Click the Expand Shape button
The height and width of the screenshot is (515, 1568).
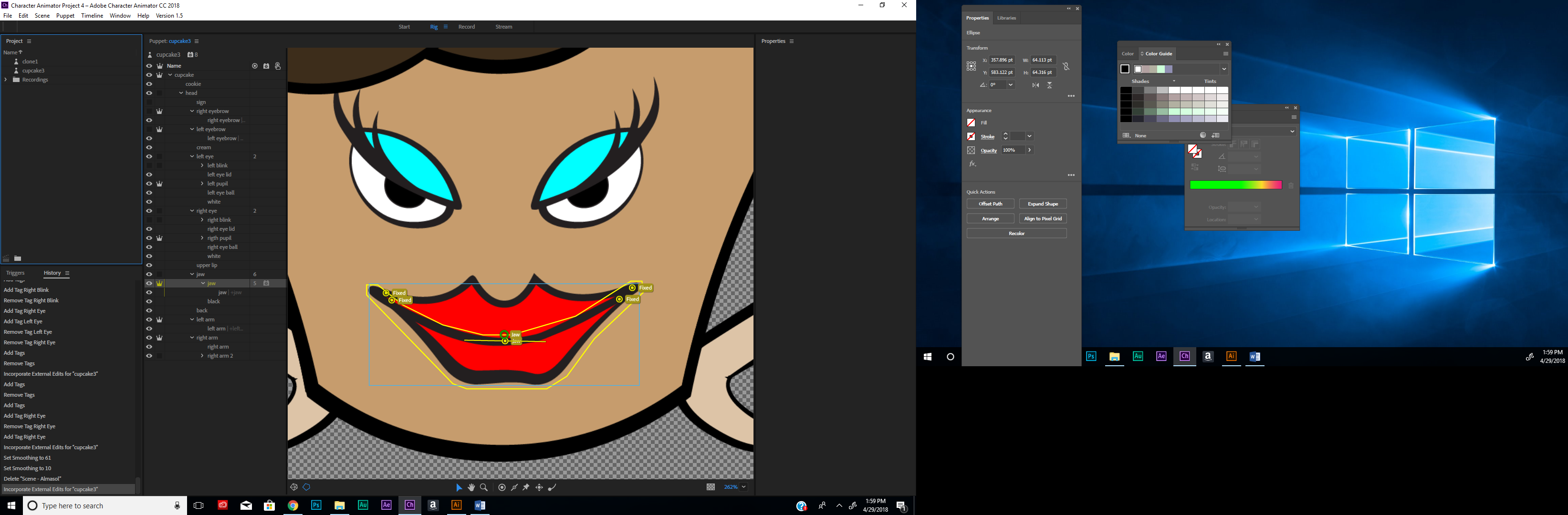pyautogui.click(x=1043, y=204)
